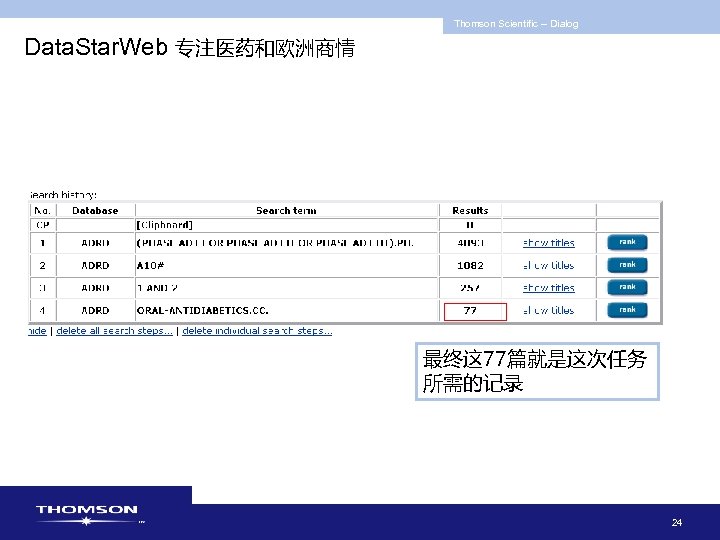The height and width of the screenshot is (540, 720).
Task: Open show titles for A10# row
Action: tap(549, 265)
